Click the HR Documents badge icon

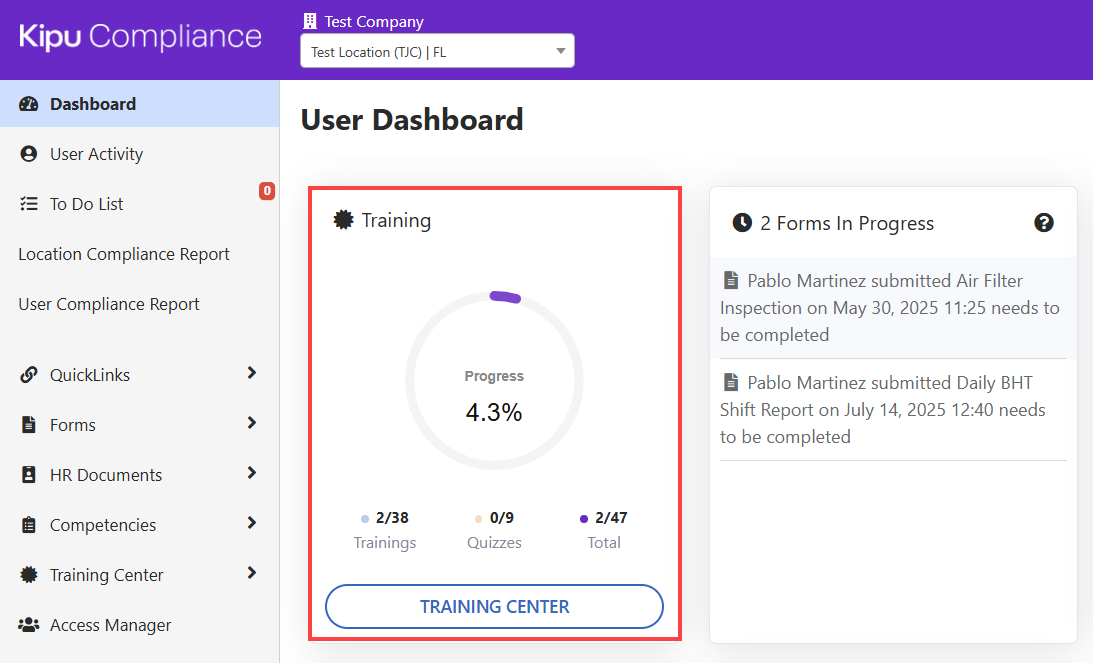[29, 475]
